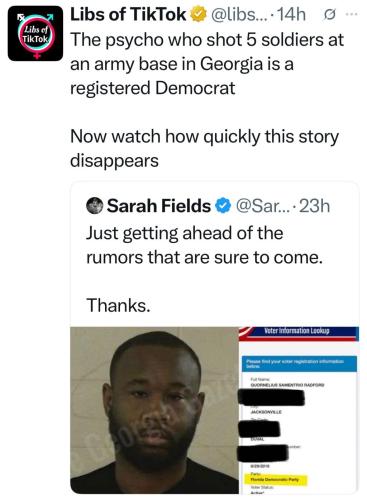The height and width of the screenshot is (500, 367).
Task: Click the 14h post timestamp
Action: (291, 15)
